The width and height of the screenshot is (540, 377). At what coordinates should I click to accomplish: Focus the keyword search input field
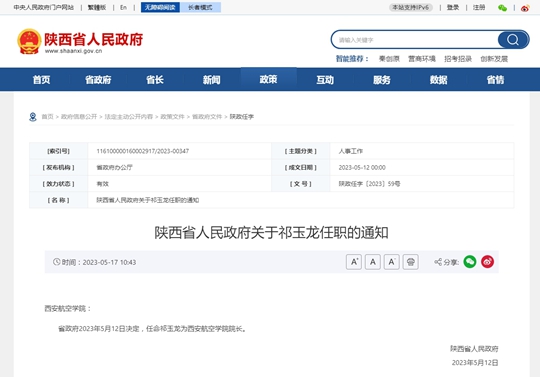point(415,40)
